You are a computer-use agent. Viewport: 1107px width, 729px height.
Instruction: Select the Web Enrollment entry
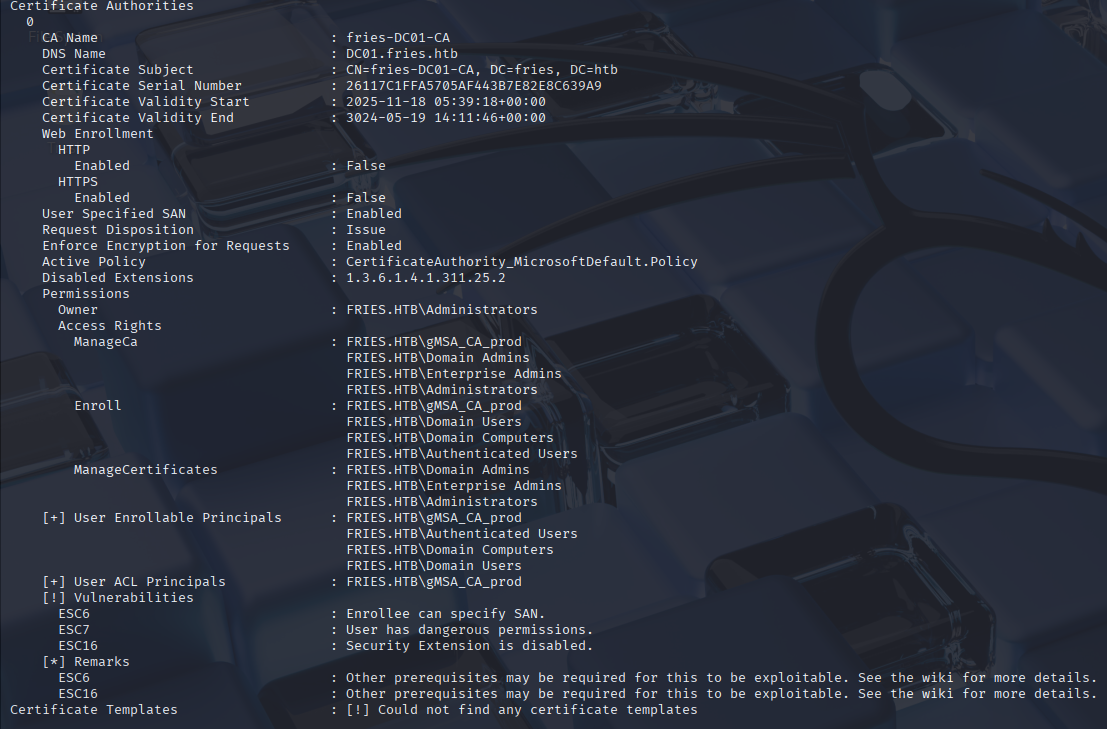coord(96,133)
